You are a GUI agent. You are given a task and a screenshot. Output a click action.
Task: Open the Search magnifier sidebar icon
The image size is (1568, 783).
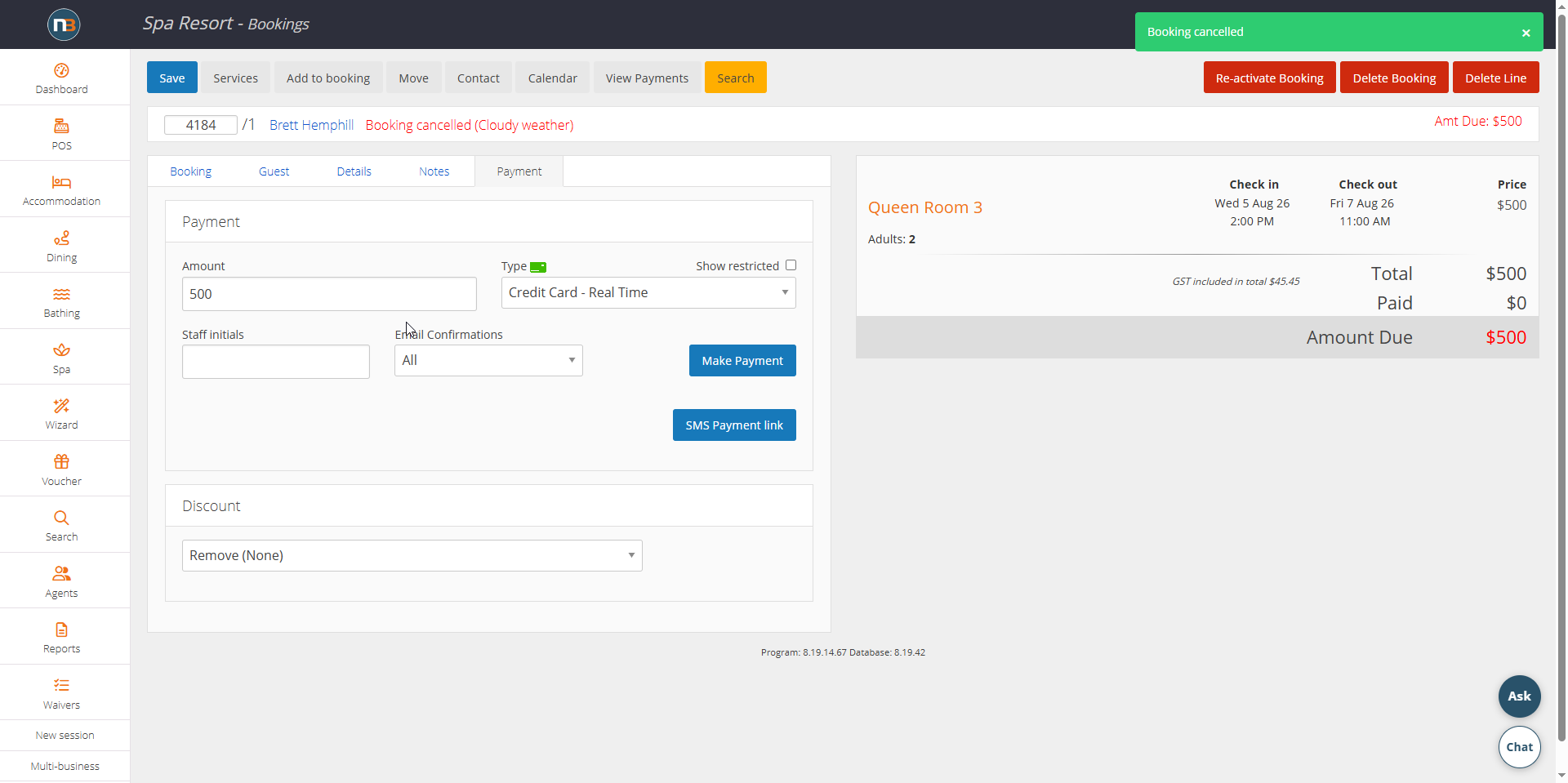tap(61, 518)
